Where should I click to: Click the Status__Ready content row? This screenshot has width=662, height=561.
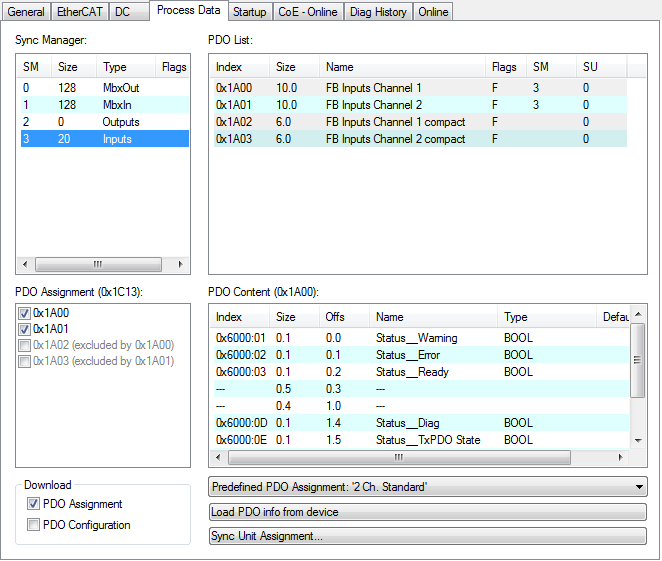click(x=421, y=372)
